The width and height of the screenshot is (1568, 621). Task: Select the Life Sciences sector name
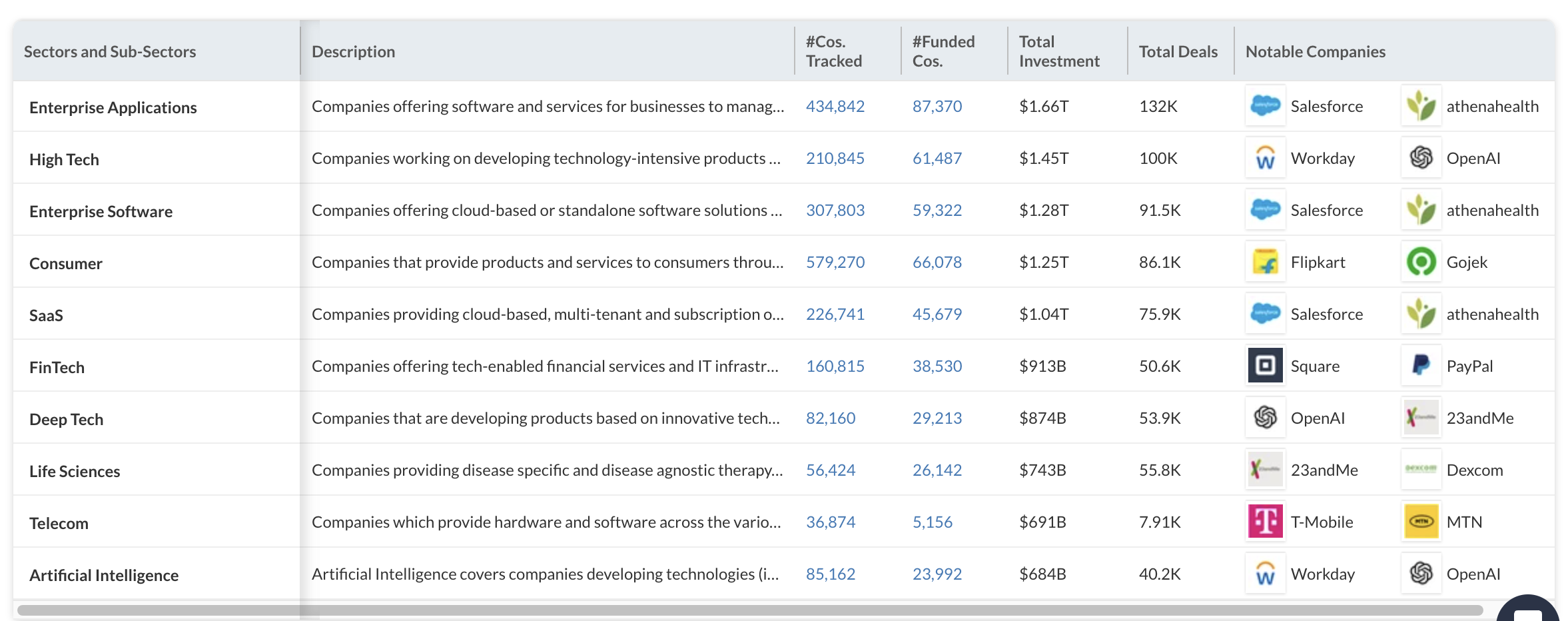point(75,471)
